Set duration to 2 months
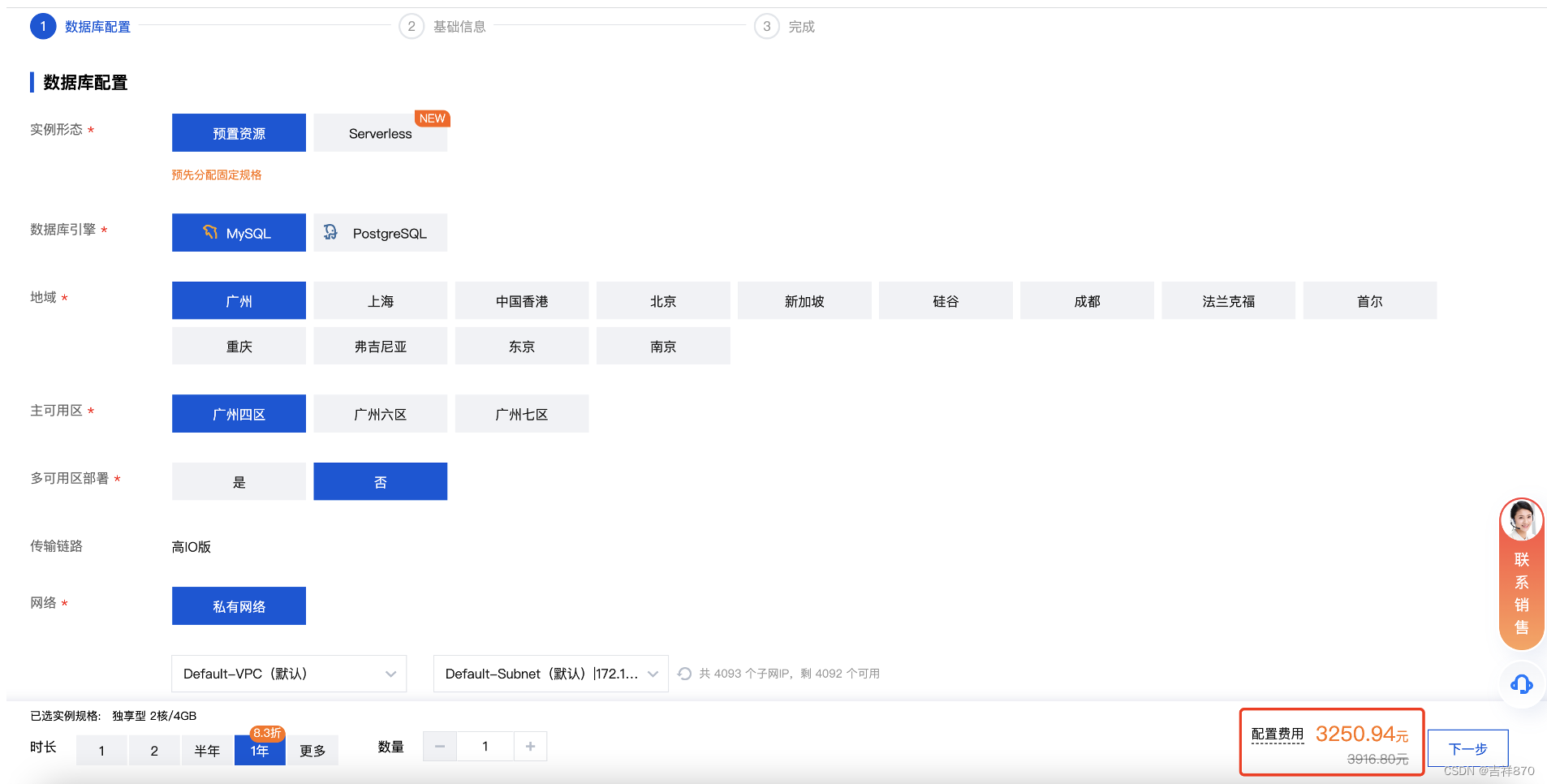Viewport: 1547px width, 784px height. click(x=154, y=751)
